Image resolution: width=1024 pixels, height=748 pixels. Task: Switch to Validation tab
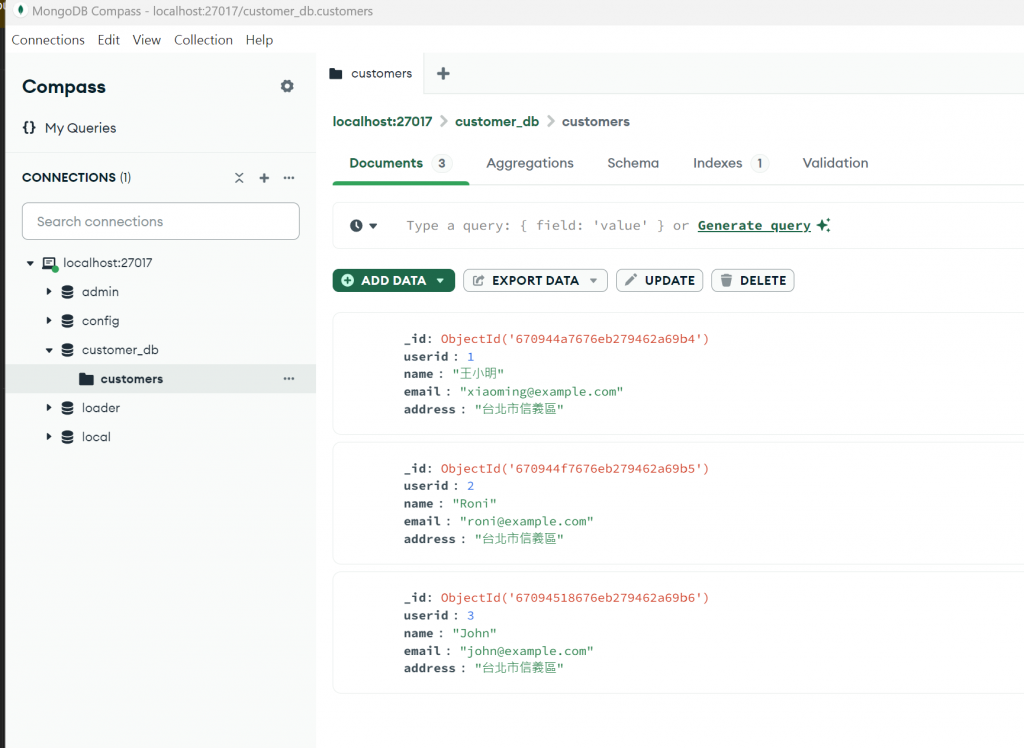point(835,163)
